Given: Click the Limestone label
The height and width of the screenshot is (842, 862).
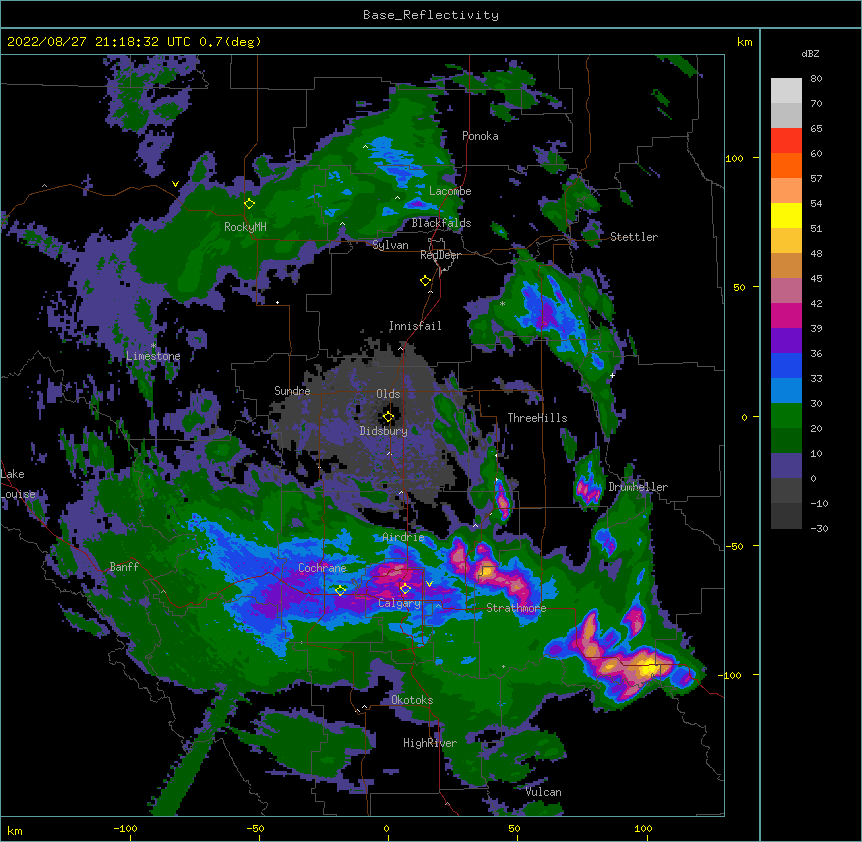Looking at the screenshot, I should pyautogui.click(x=153, y=356).
